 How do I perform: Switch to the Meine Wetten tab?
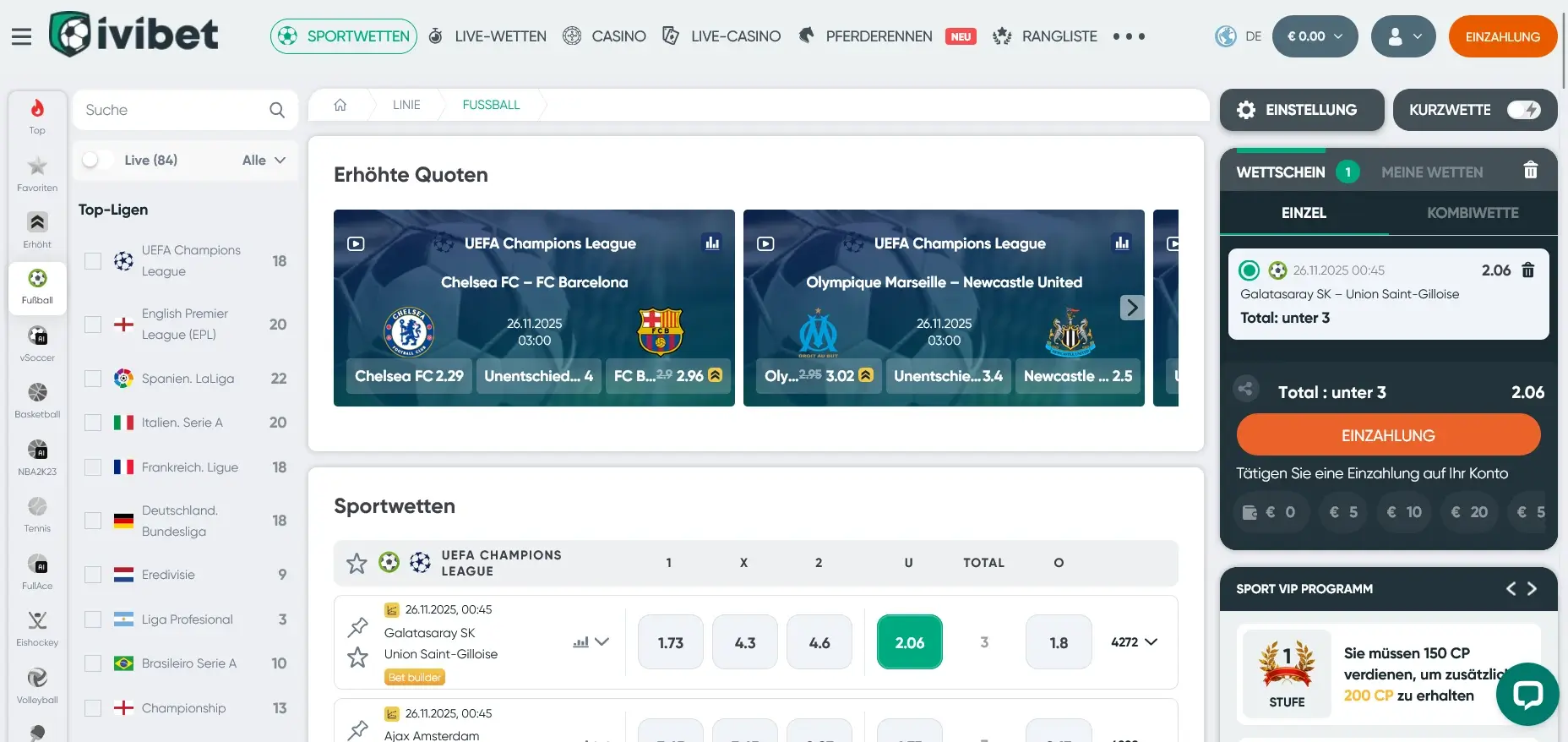[x=1432, y=172]
